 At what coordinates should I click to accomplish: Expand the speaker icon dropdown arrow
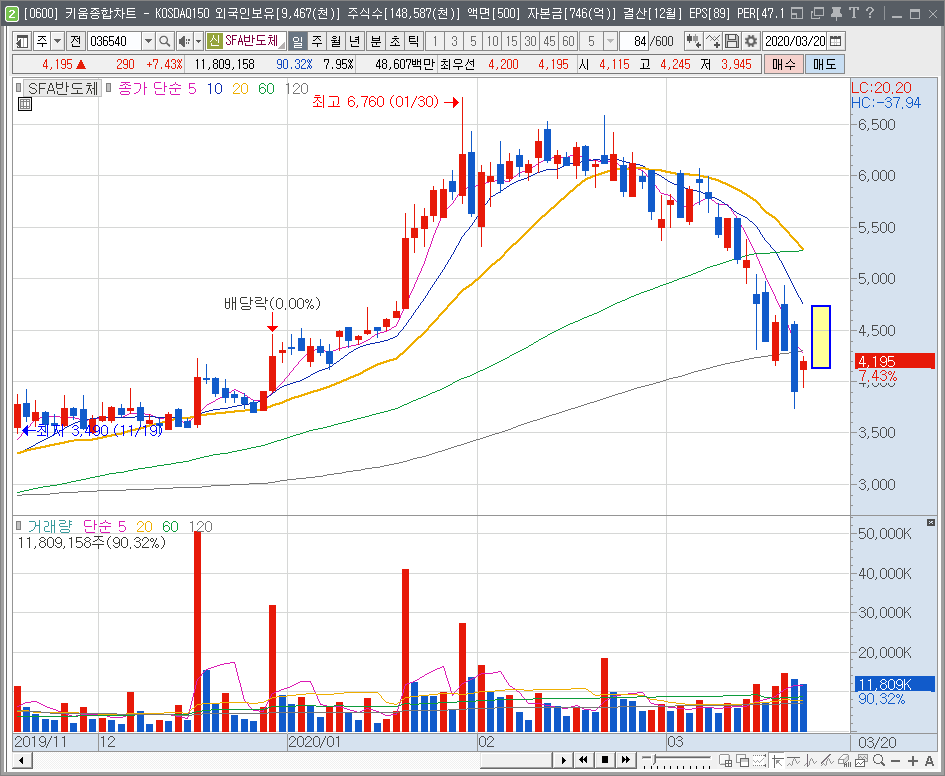coord(198,41)
